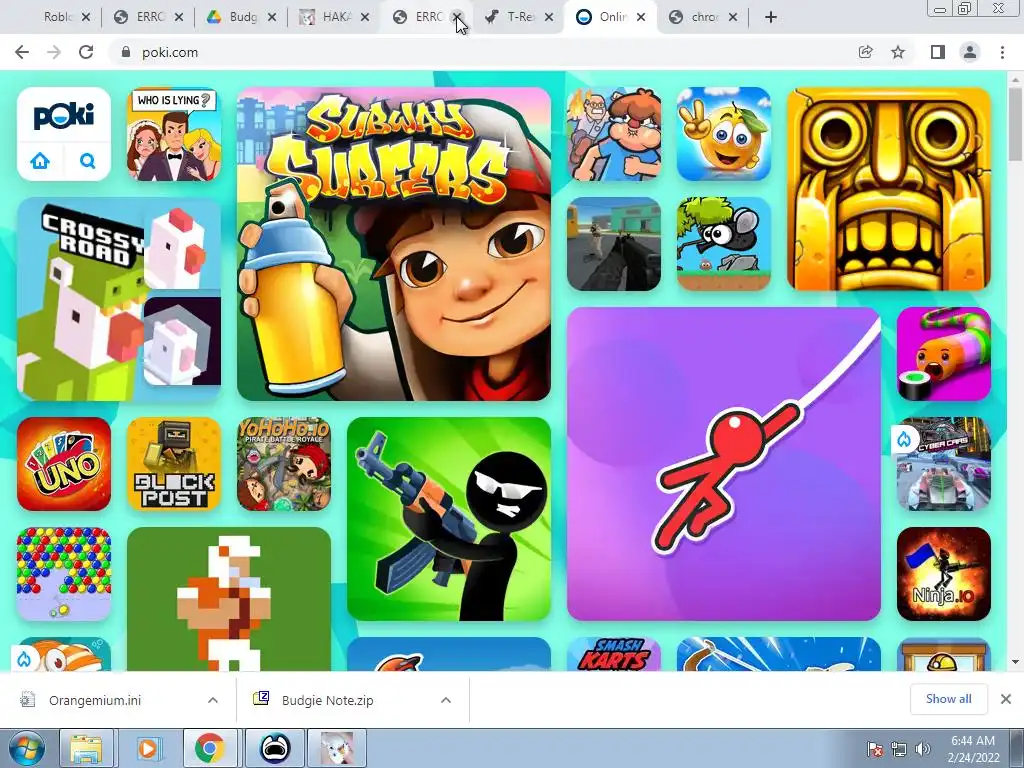
Task: Play the Who Is Lying game
Action: [x=174, y=134]
